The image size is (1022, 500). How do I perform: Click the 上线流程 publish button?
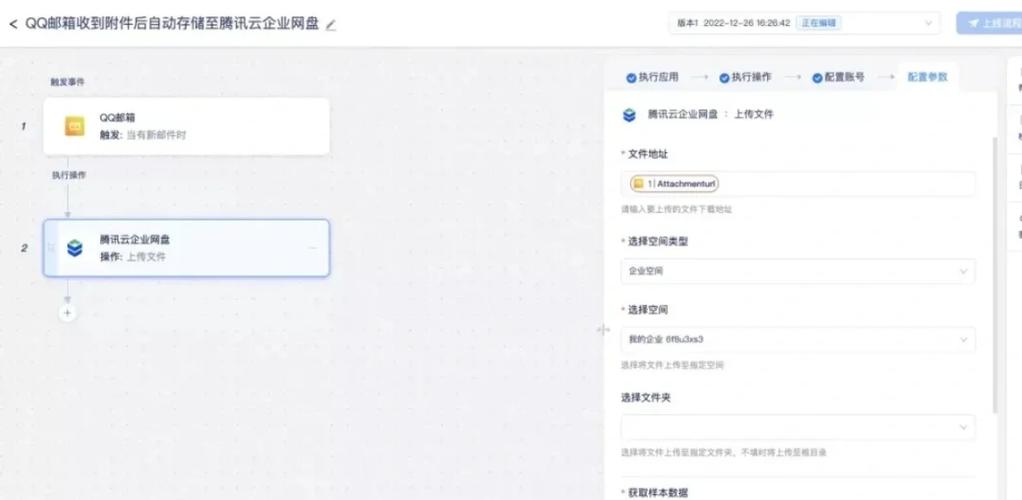(x=990, y=23)
